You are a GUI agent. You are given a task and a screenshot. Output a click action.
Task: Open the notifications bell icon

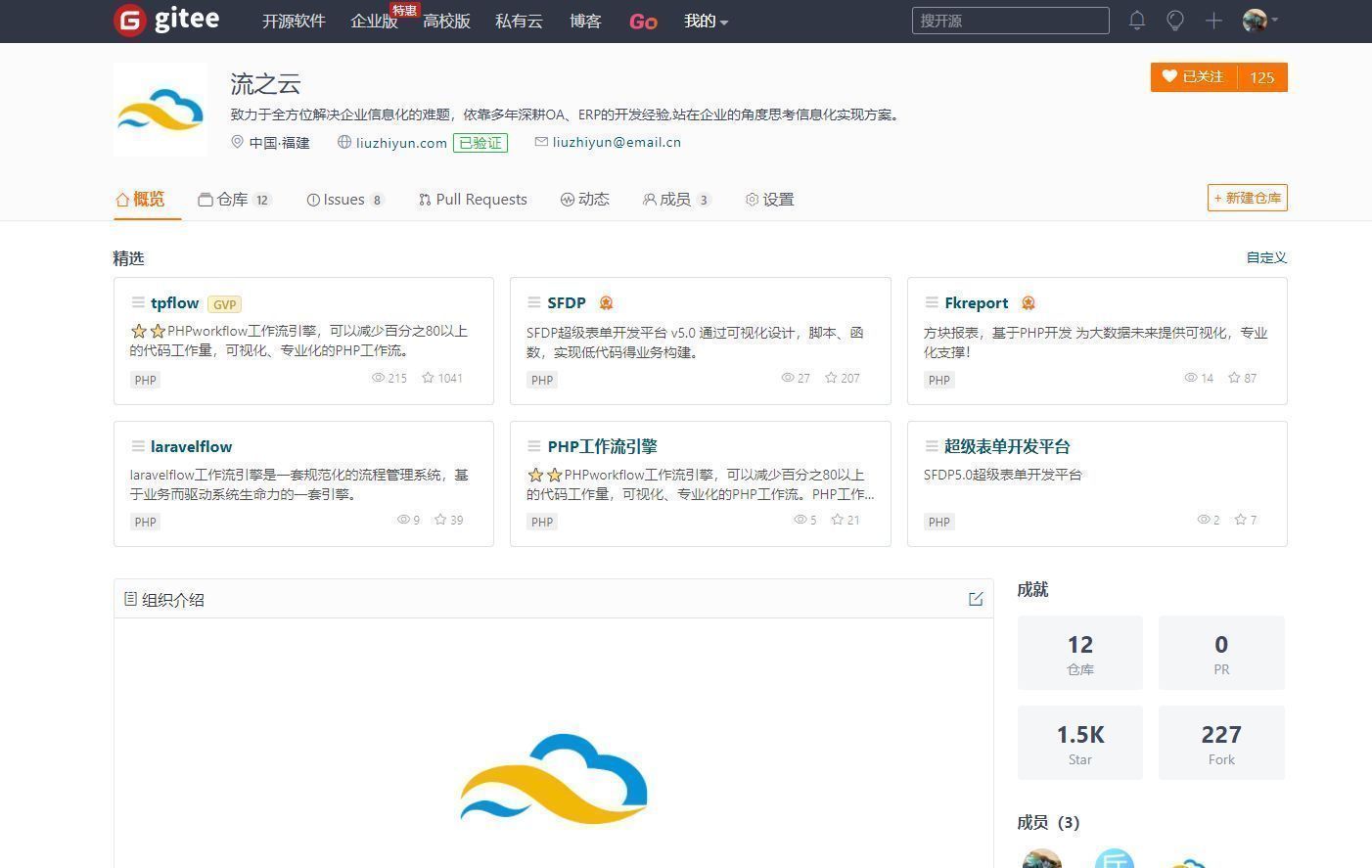(x=1137, y=21)
